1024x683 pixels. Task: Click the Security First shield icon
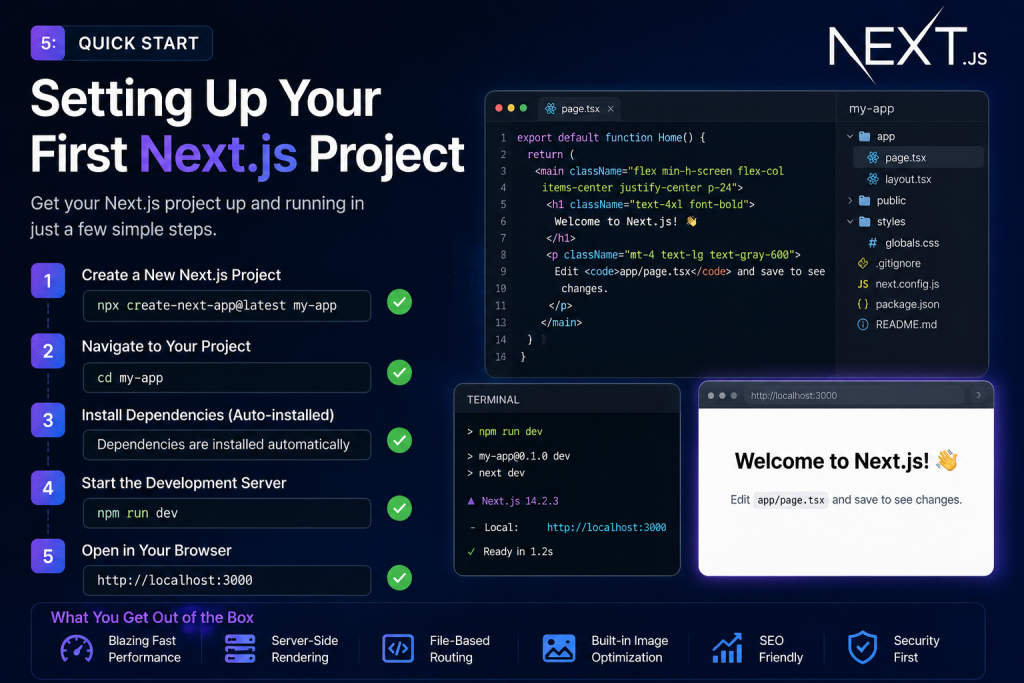click(862, 648)
